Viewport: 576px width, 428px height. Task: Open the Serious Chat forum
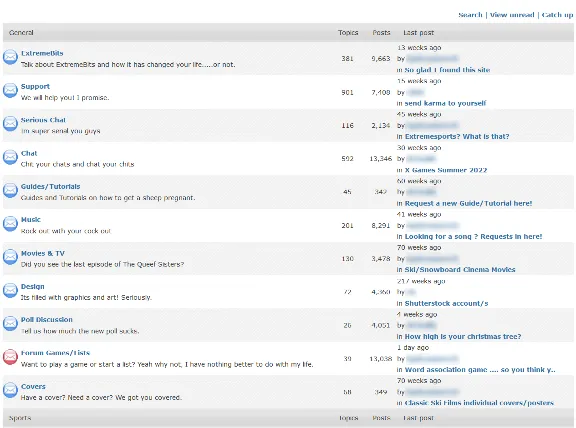pyautogui.click(x=43, y=120)
